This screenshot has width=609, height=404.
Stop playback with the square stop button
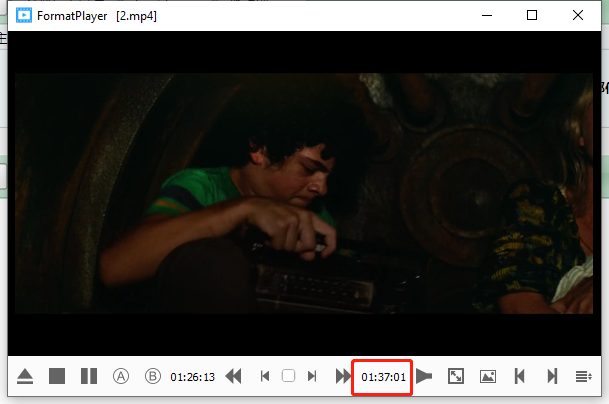tap(57, 376)
